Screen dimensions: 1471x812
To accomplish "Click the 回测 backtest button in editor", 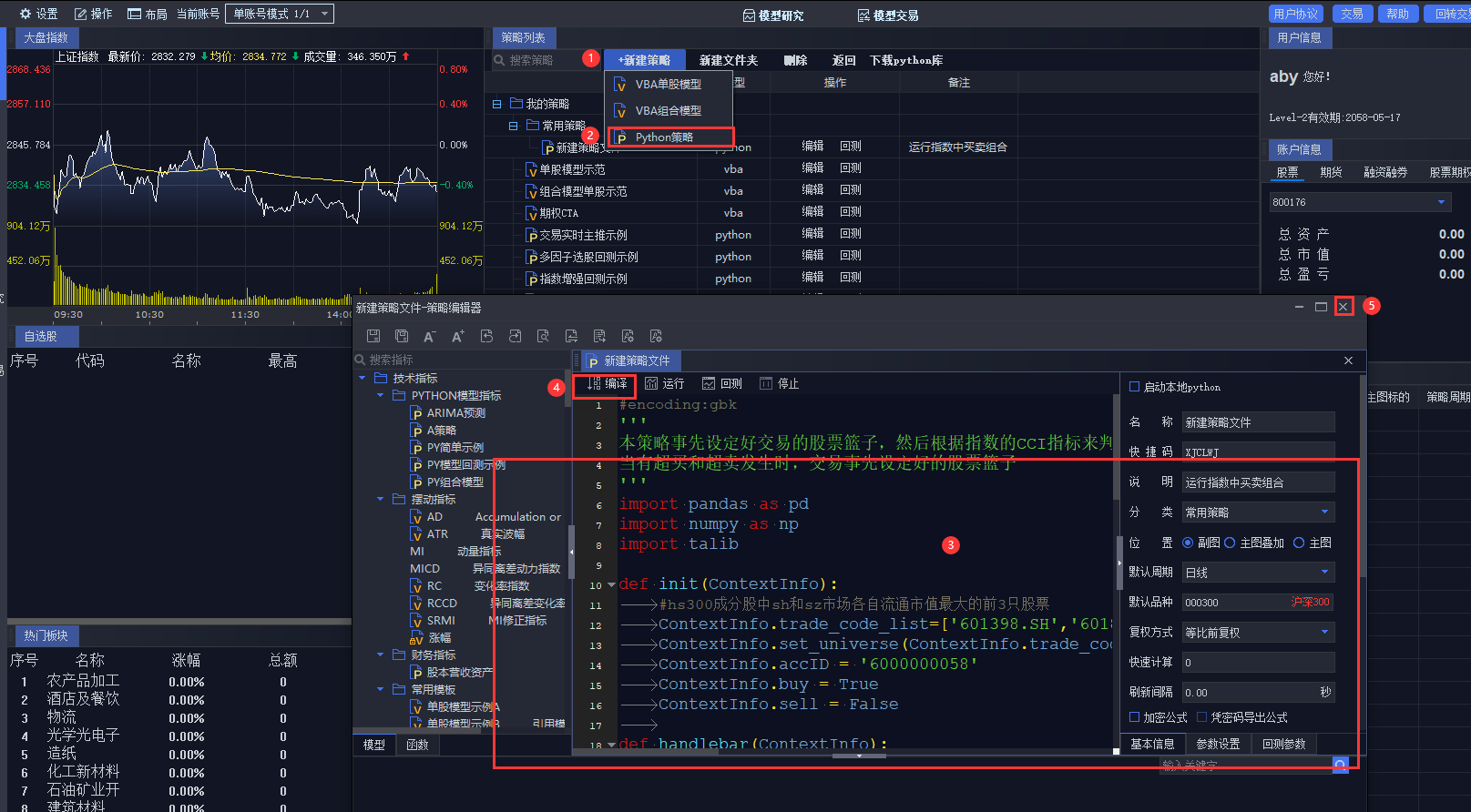I will [x=721, y=384].
